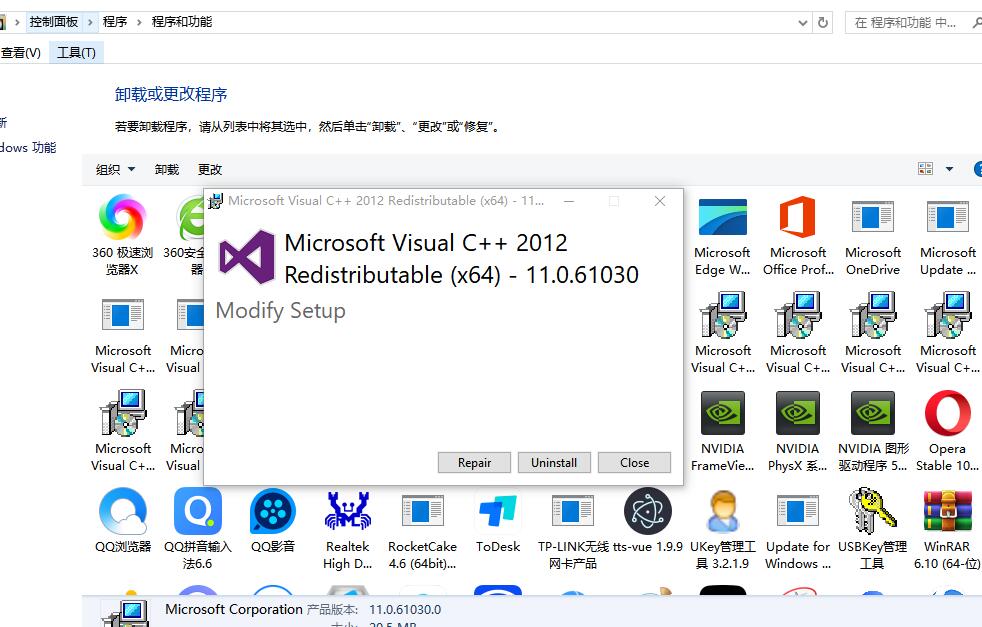Screen dimensions: 982x627
Task: Select the NVIDIA FrameView program icon
Action: pos(723,413)
